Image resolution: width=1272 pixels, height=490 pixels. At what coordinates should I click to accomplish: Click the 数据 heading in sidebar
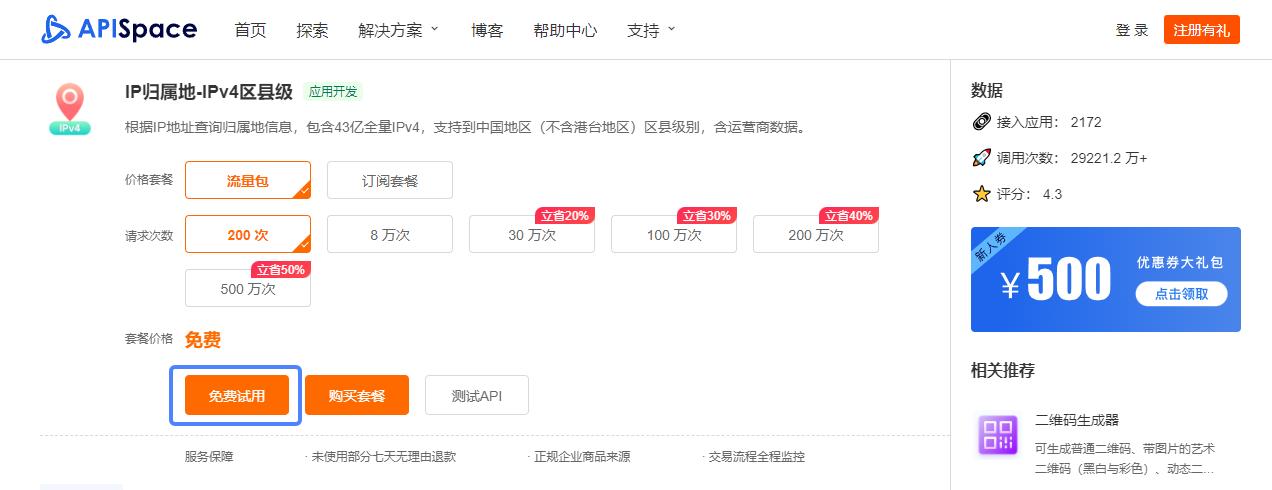[x=987, y=90]
